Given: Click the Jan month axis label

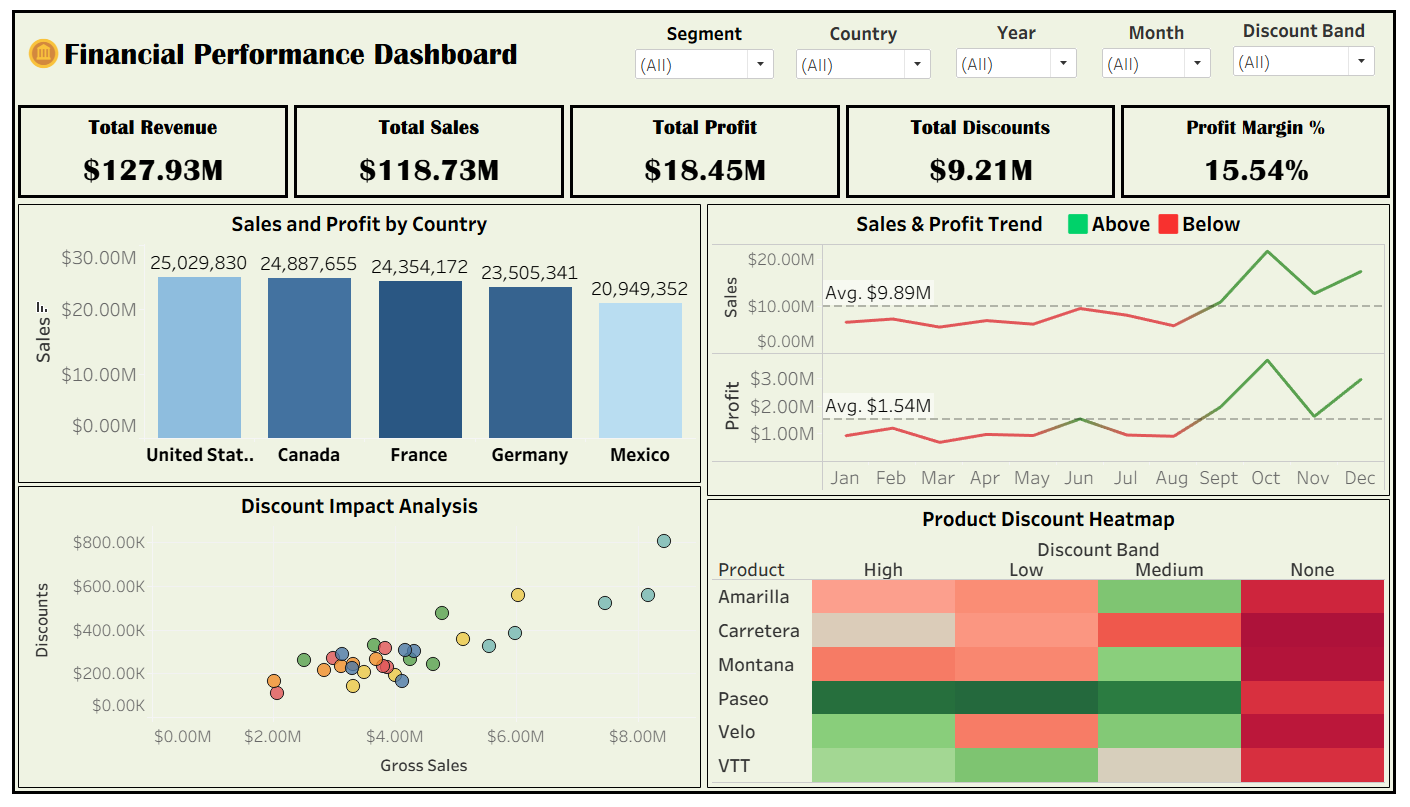Looking at the screenshot, I should click(x=844, y=478).
